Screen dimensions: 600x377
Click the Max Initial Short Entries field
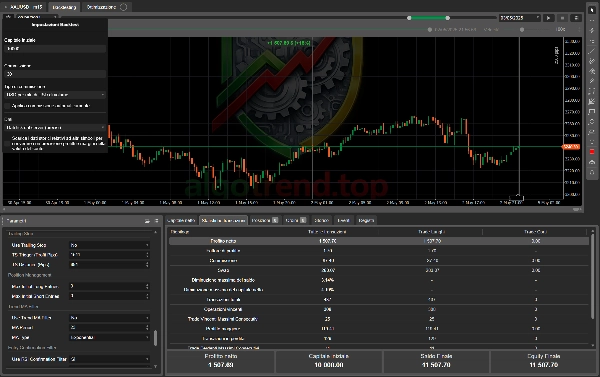[109, 296]
